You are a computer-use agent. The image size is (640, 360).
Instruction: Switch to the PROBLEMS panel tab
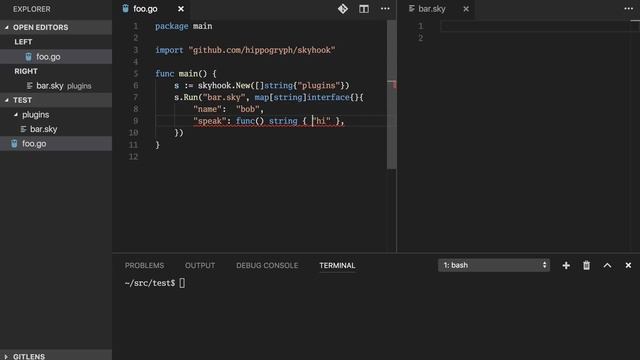(x=144, y=265)
